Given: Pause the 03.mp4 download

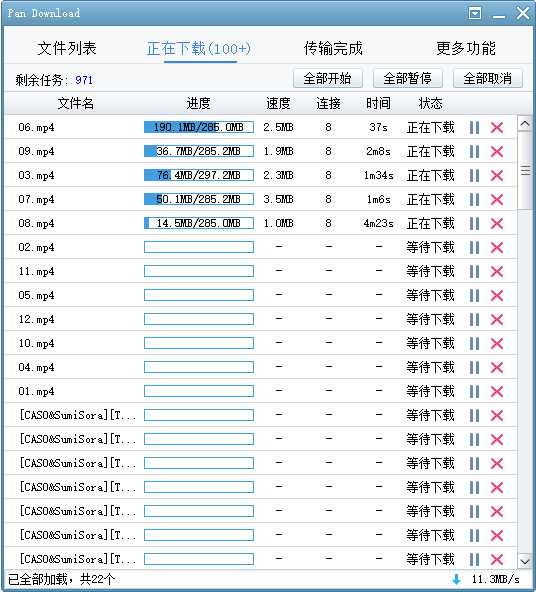Looking at the screenshot, I should click(474, 176).
